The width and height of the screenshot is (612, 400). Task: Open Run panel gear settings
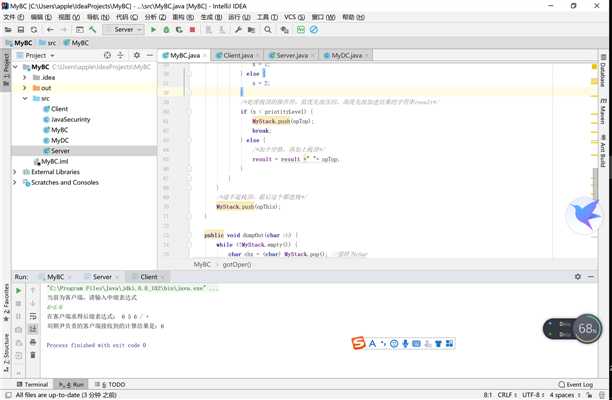click(x=578, y=277)
